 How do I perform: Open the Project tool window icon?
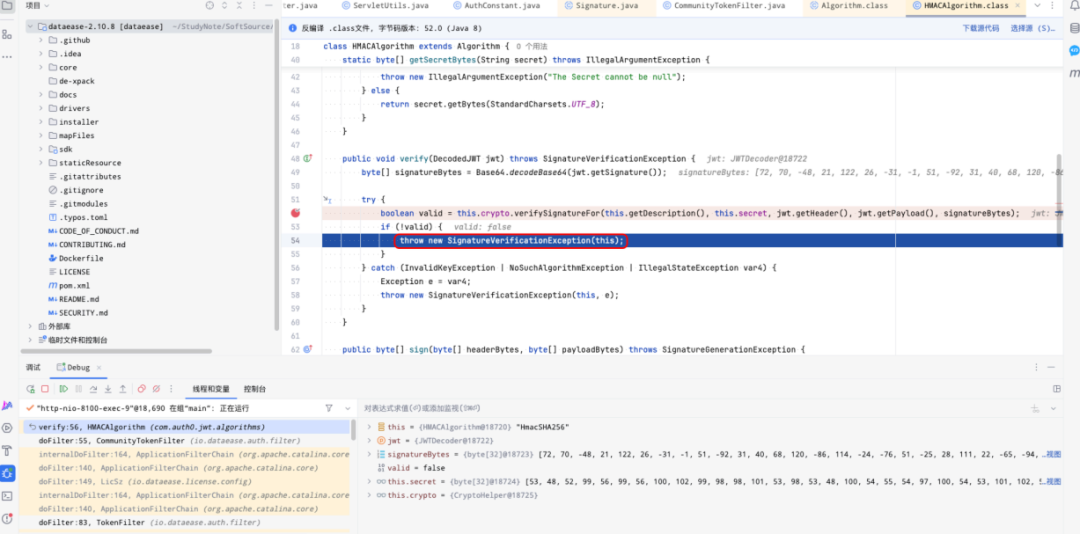(x=7, y=6)
